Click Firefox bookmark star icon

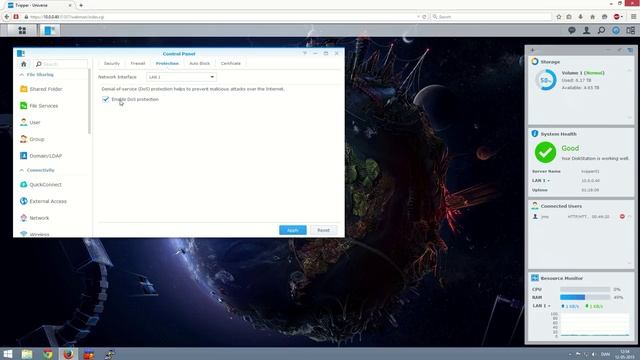coord(559,17)
